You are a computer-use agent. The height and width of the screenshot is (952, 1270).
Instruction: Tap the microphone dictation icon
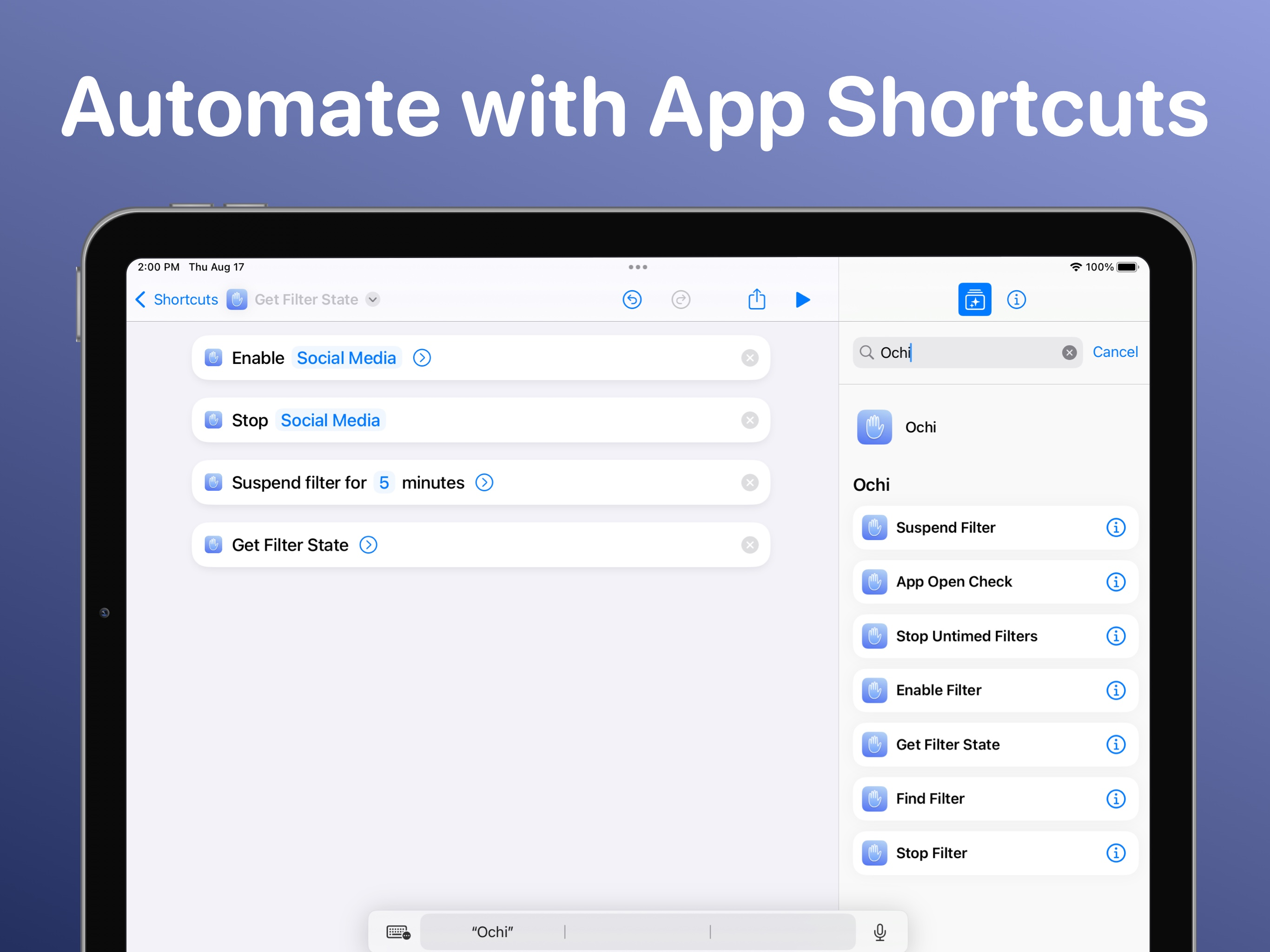pos(879,932)
